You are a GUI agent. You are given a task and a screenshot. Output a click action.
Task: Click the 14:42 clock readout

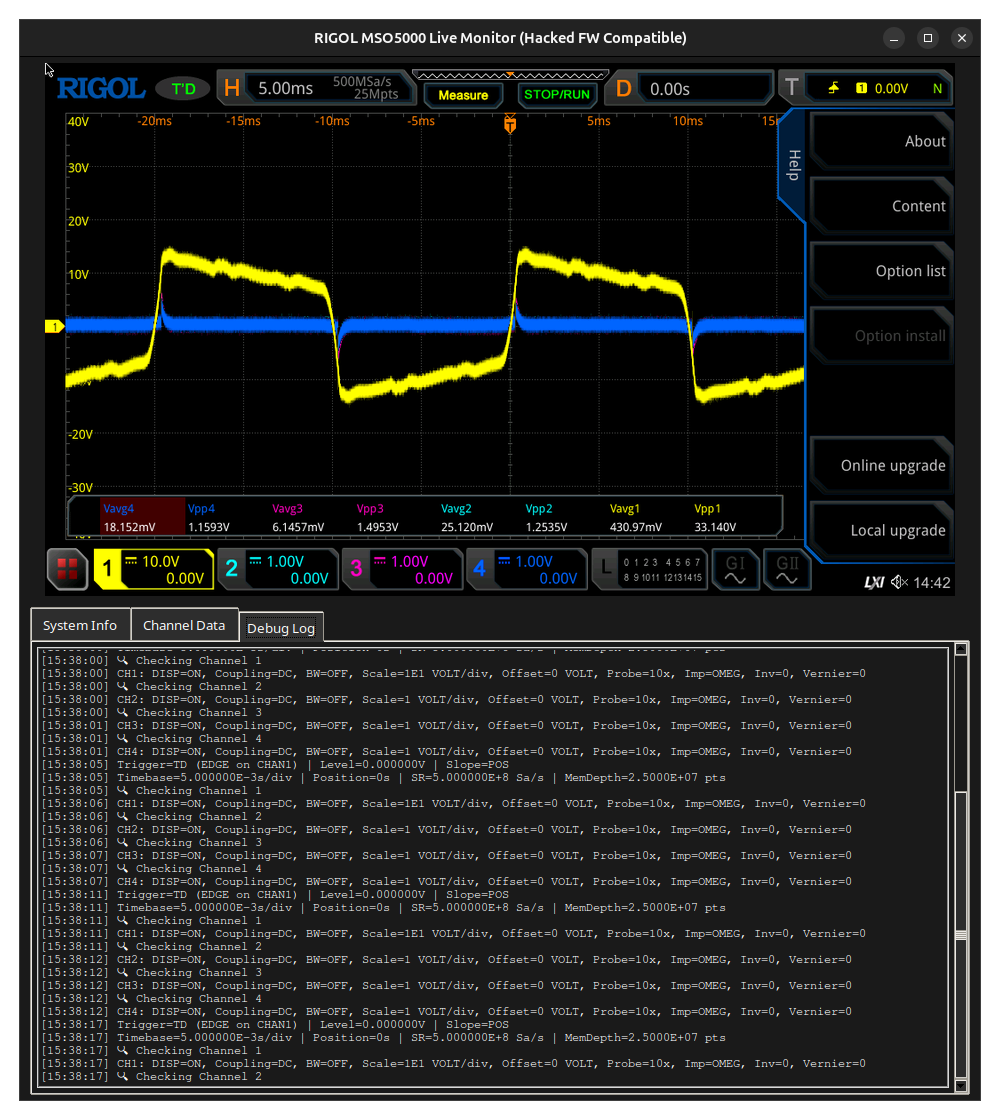(931, 583)
